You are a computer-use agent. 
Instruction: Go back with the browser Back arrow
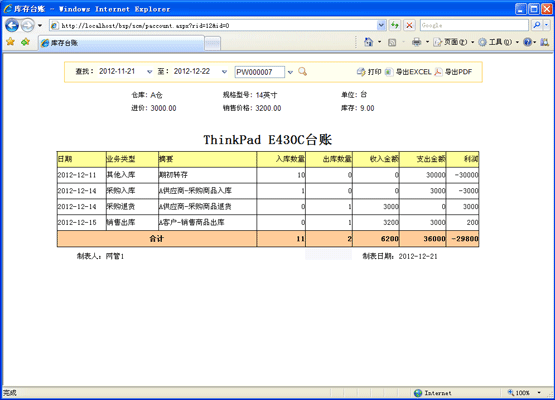(12, 25)
